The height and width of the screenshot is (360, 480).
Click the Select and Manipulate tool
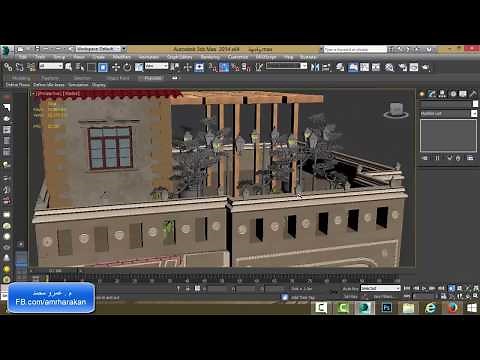click(188, 67)
